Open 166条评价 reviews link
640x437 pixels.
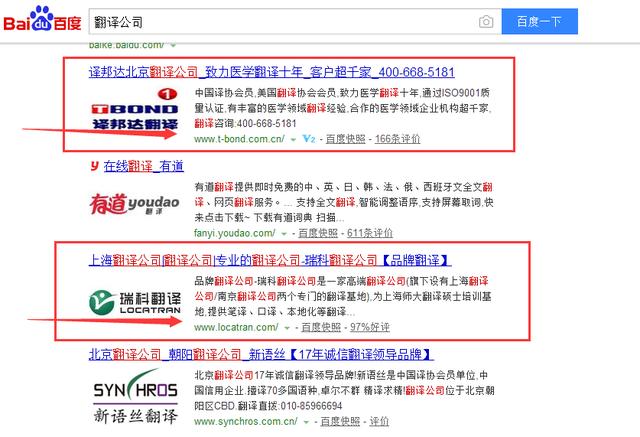pyautogui.click(x=397, y=139)
